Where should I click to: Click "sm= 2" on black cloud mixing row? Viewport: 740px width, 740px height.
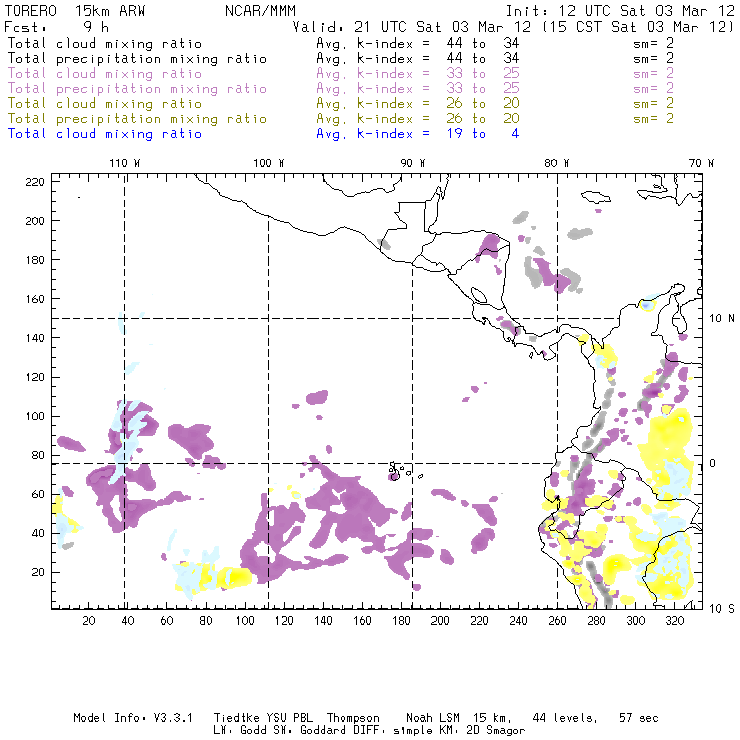pos(653,43)
